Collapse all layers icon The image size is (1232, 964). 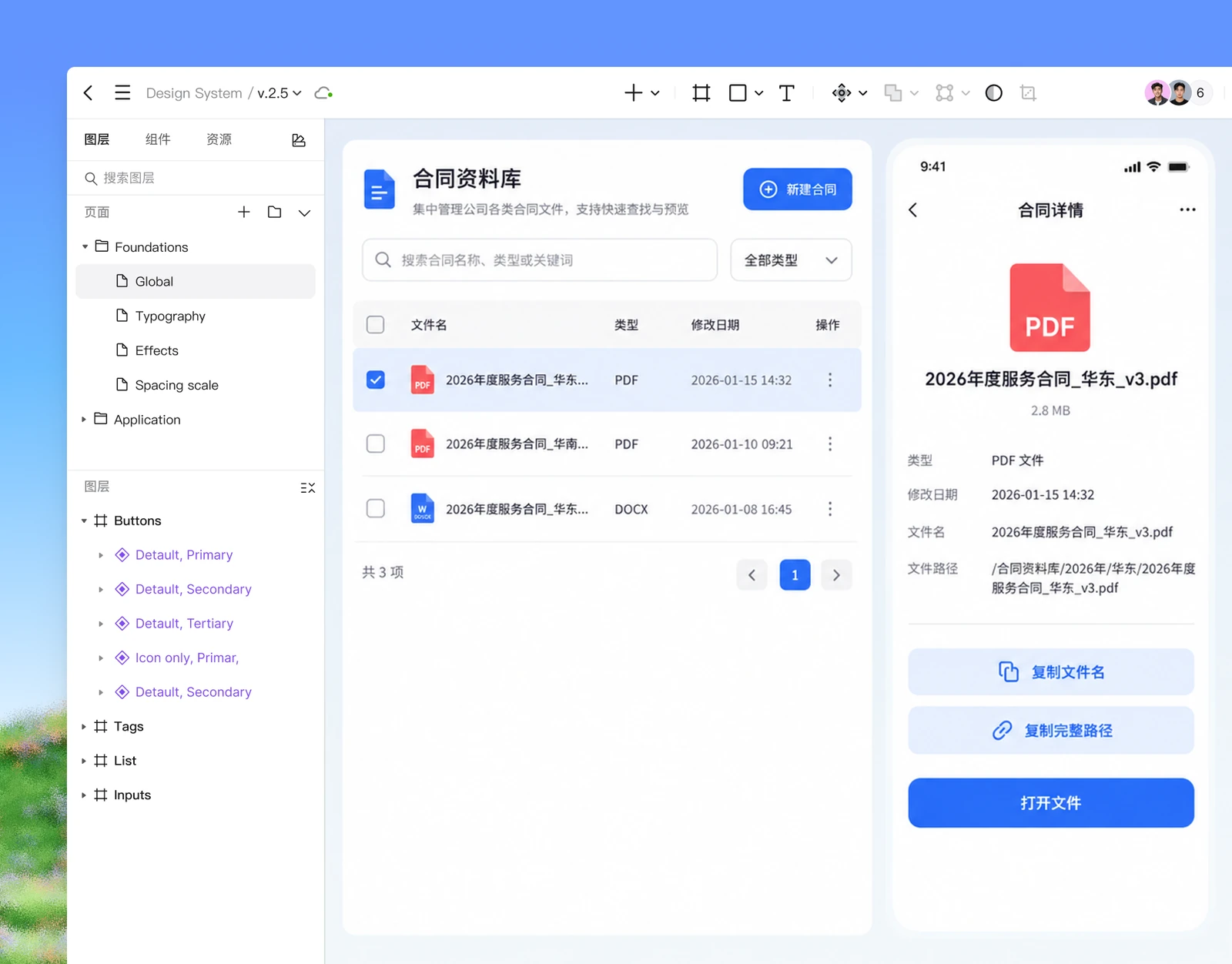coord(308,487)
